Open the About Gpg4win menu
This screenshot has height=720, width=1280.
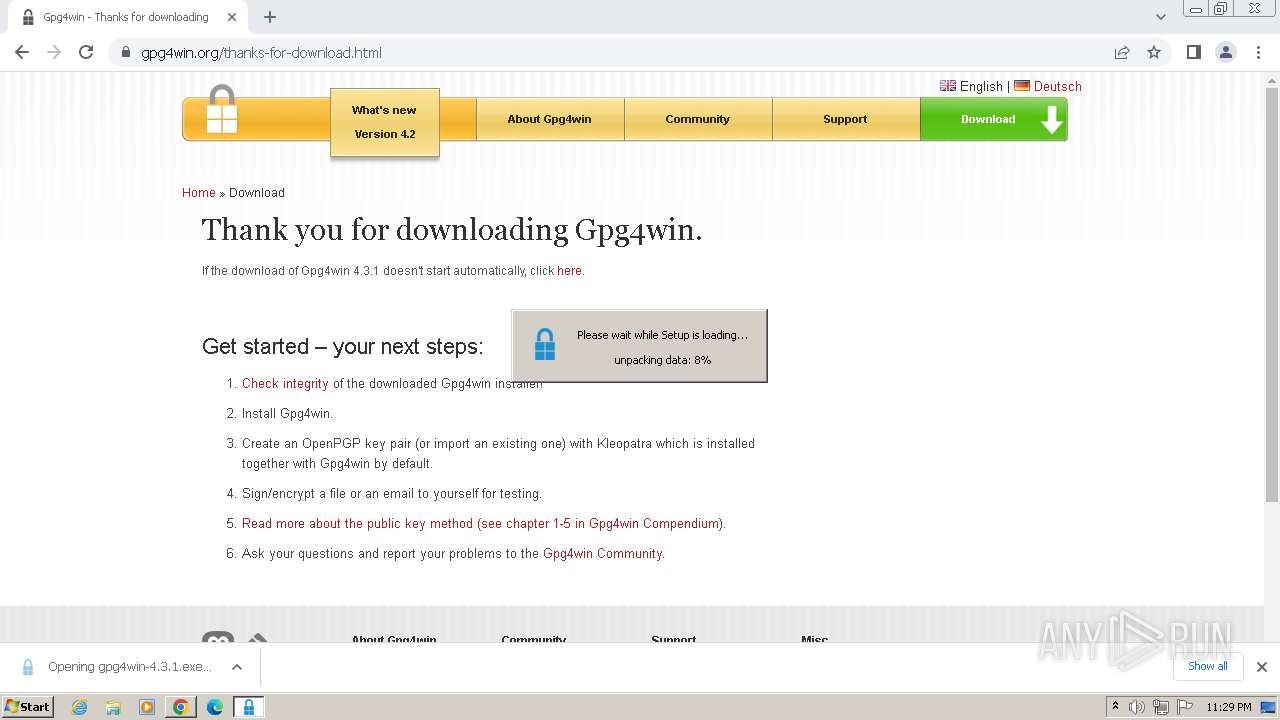[x=550, y=119]
